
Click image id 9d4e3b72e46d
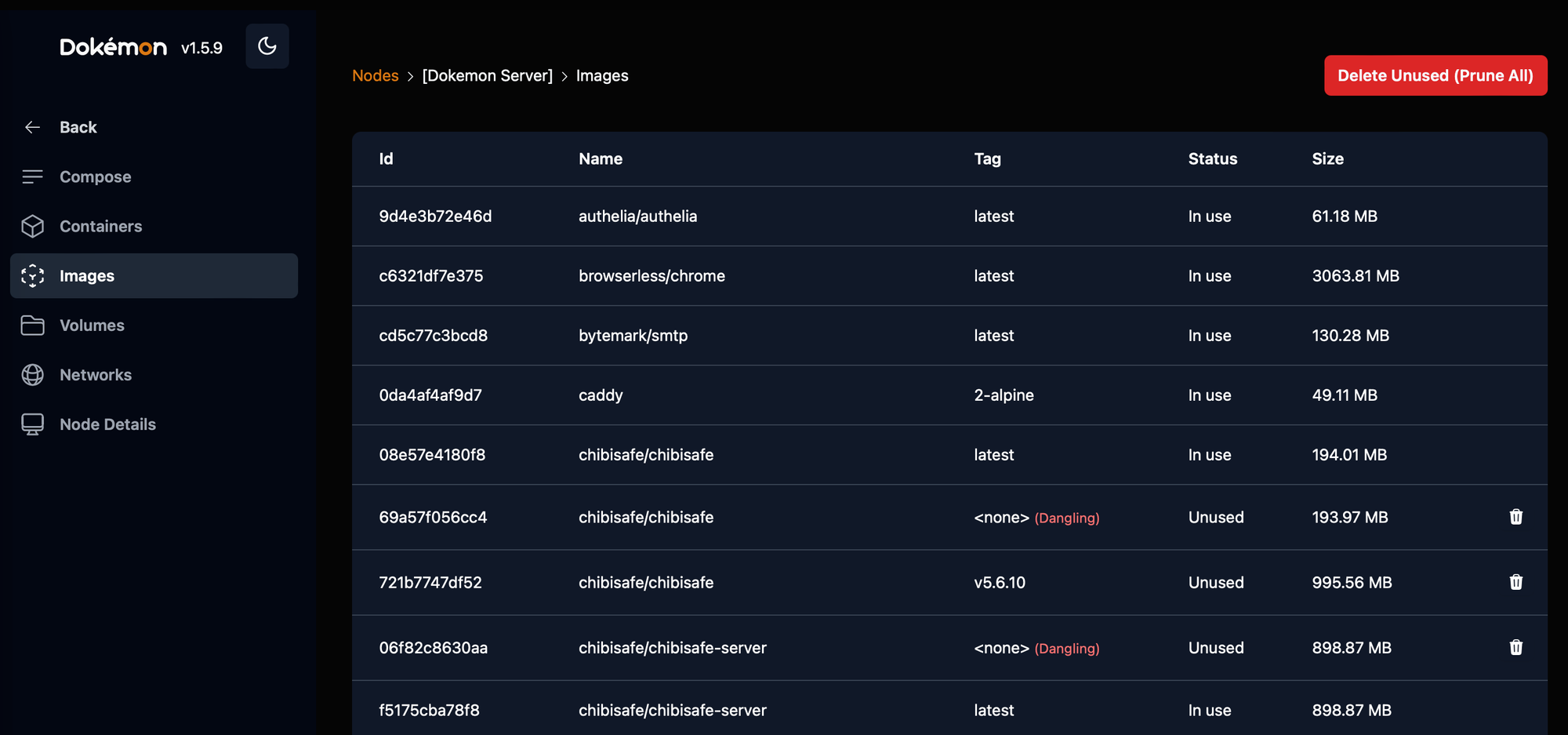tap(435, 216)
